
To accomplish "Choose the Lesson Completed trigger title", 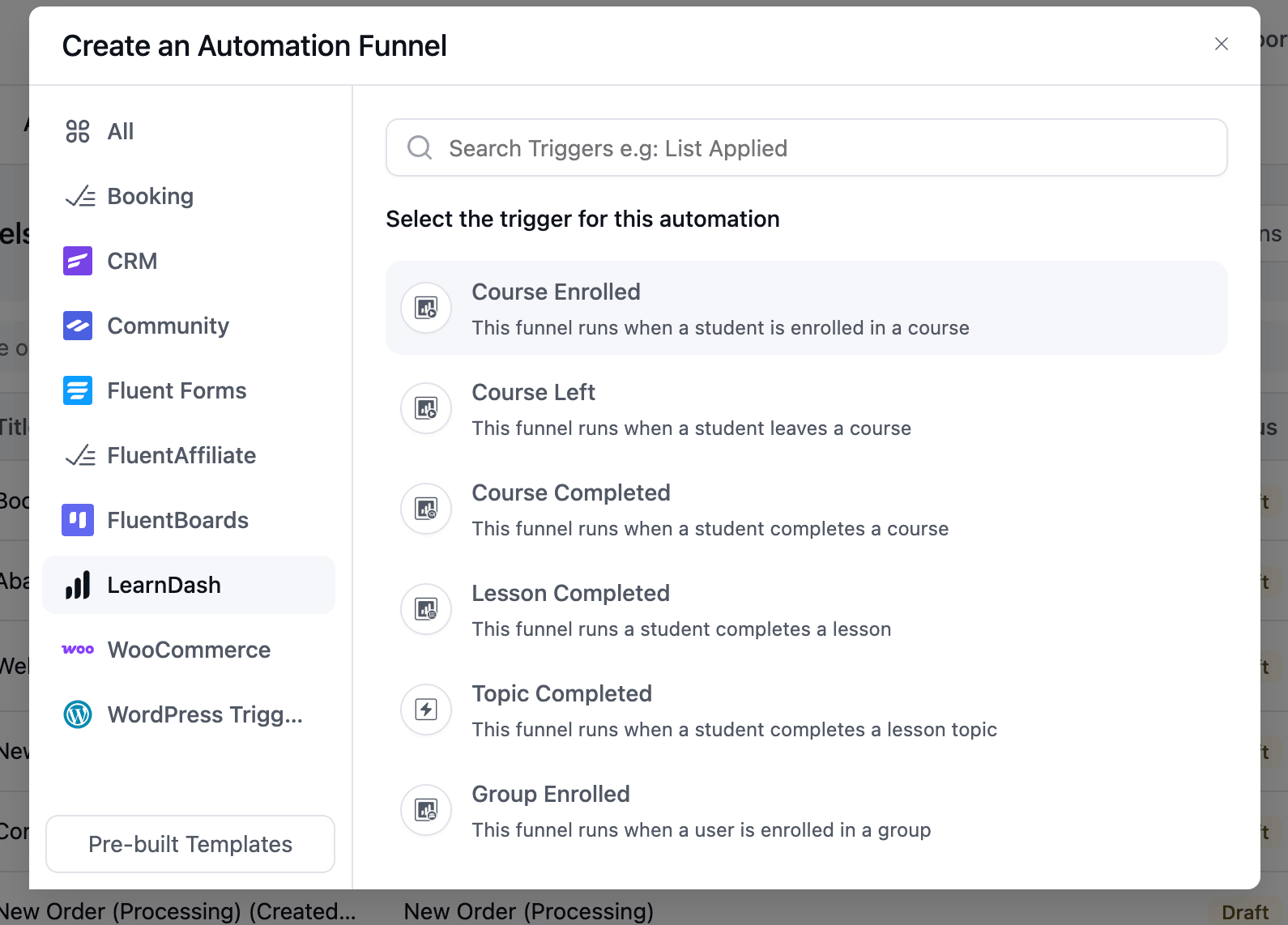I will [x=570, y=593].
